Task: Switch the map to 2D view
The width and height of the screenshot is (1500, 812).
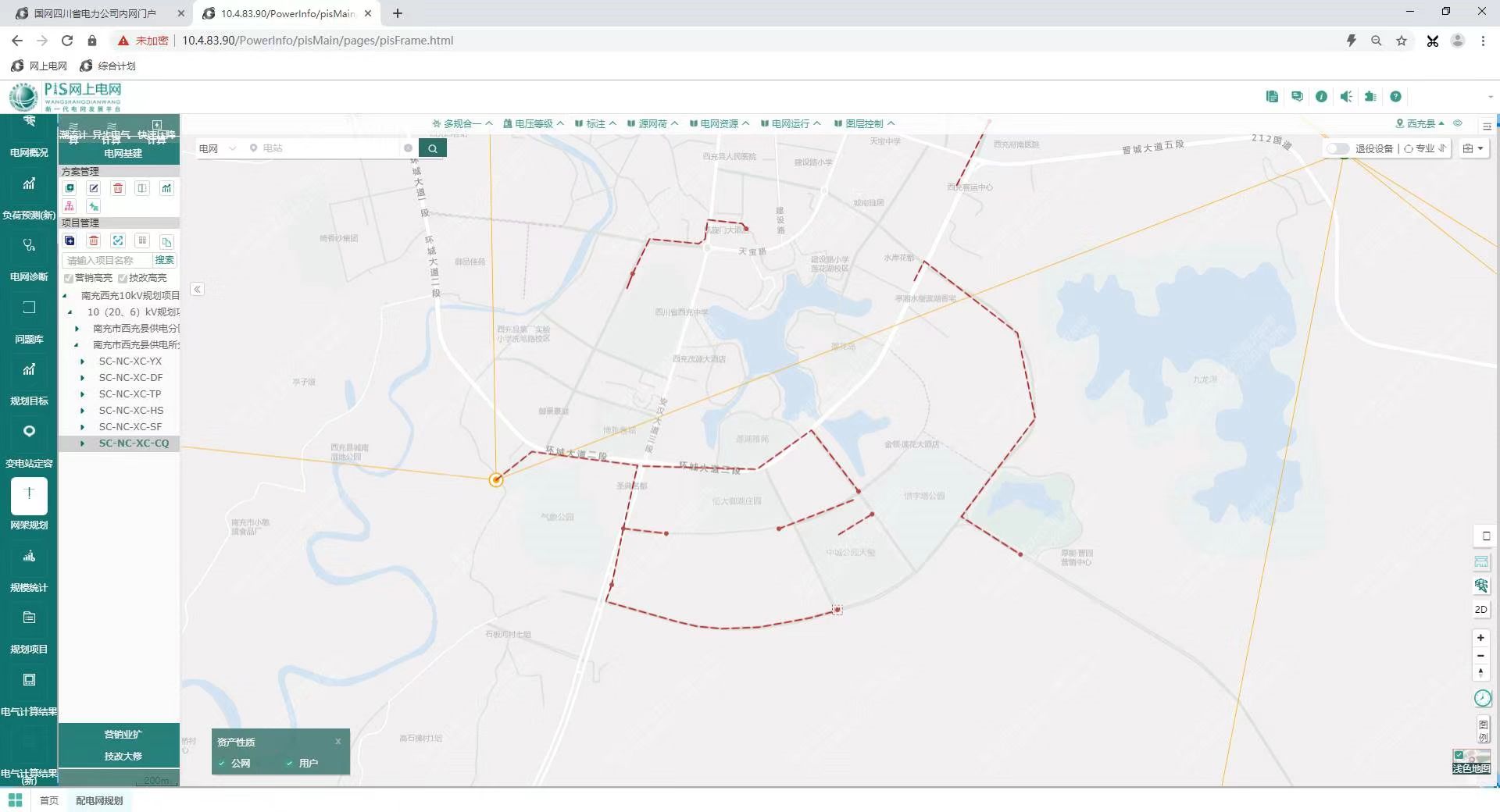Action: point(1480,610)
